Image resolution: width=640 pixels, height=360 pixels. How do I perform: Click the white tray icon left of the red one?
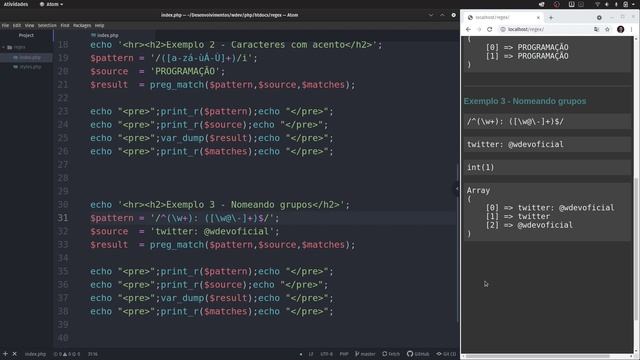pos(542,4)
